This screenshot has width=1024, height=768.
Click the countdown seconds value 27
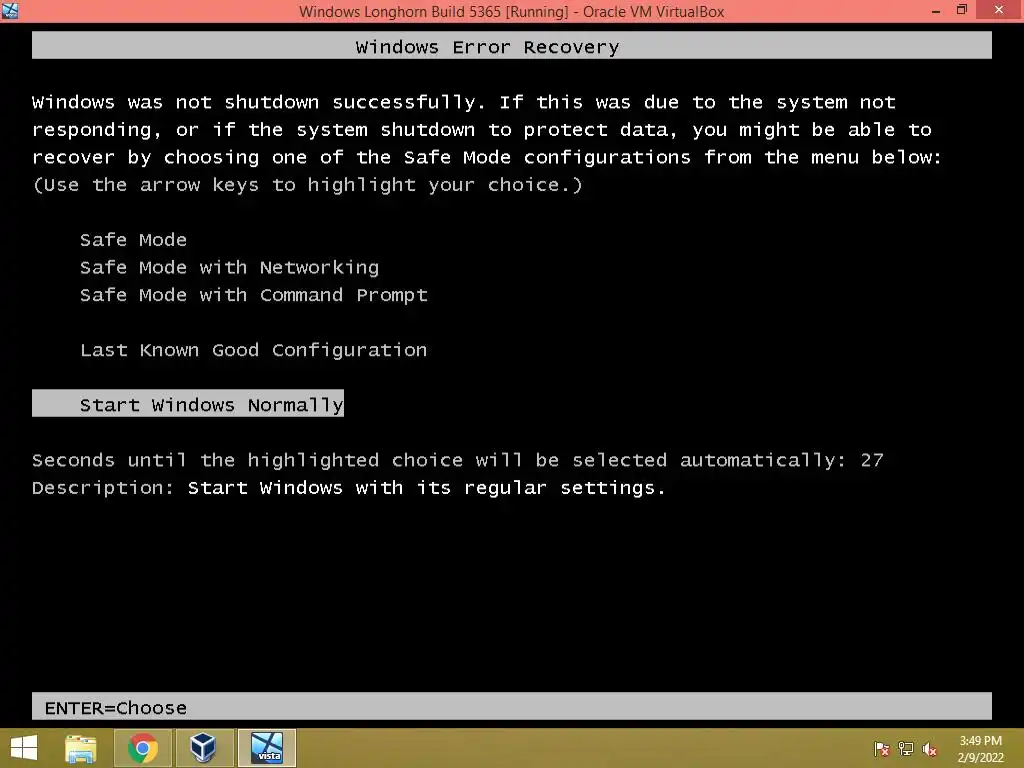[872, 460]
